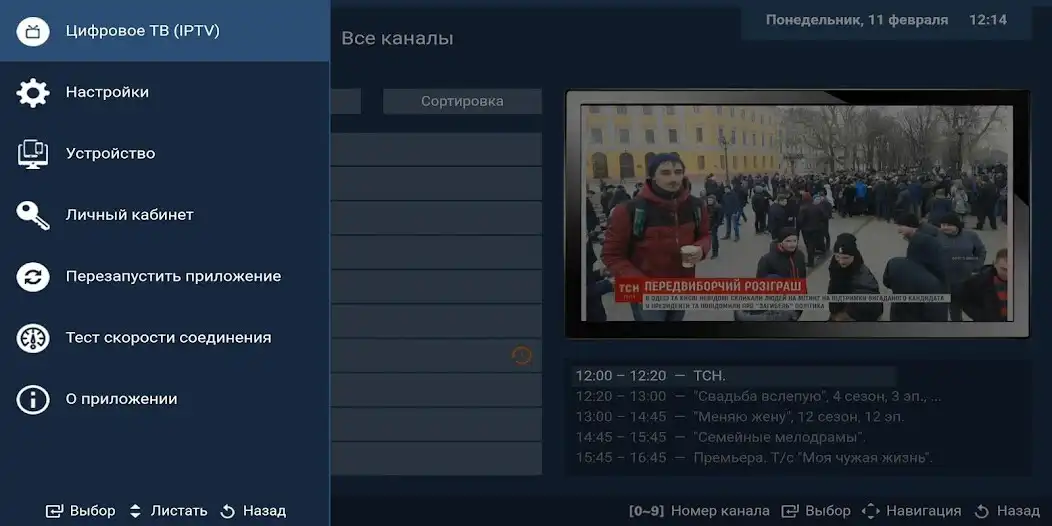
Task: Open the Настройки menu entry
Action: [x=107, y=93]
